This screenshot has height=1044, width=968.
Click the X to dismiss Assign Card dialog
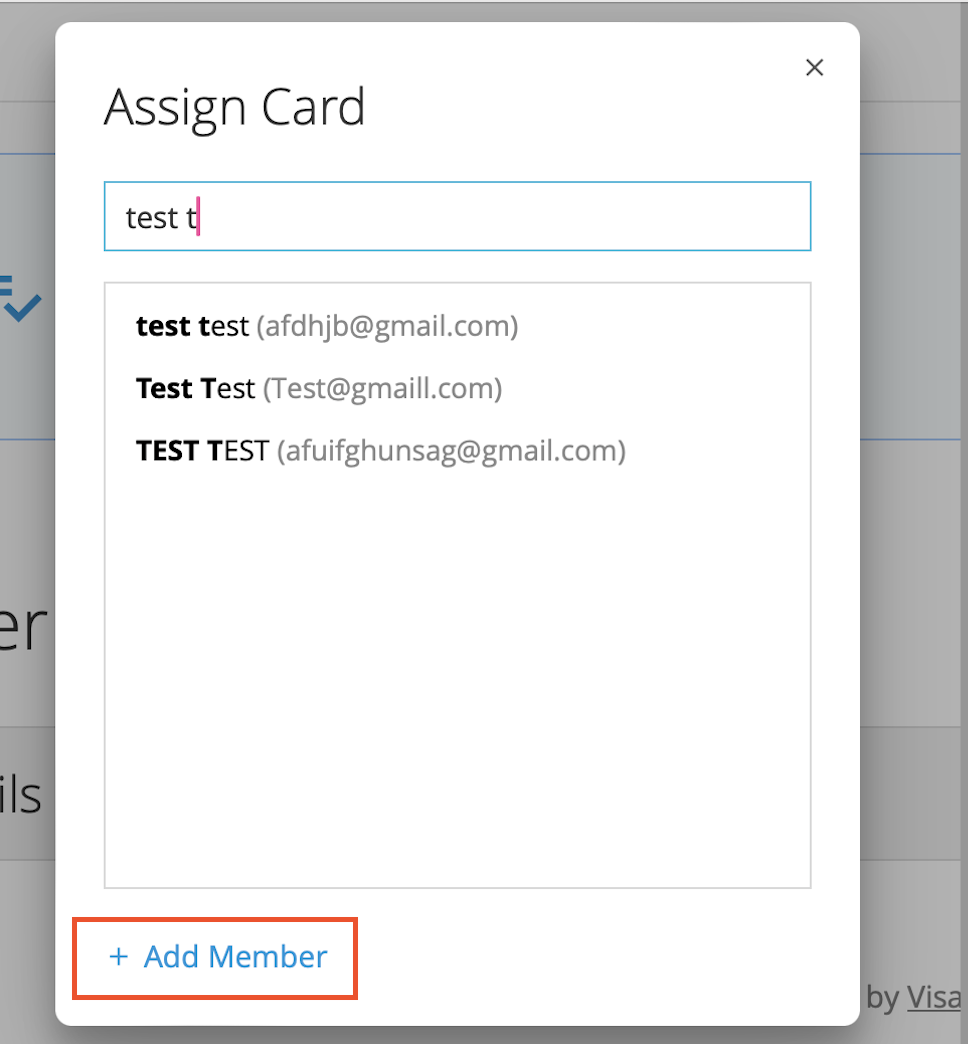[814, 67]
